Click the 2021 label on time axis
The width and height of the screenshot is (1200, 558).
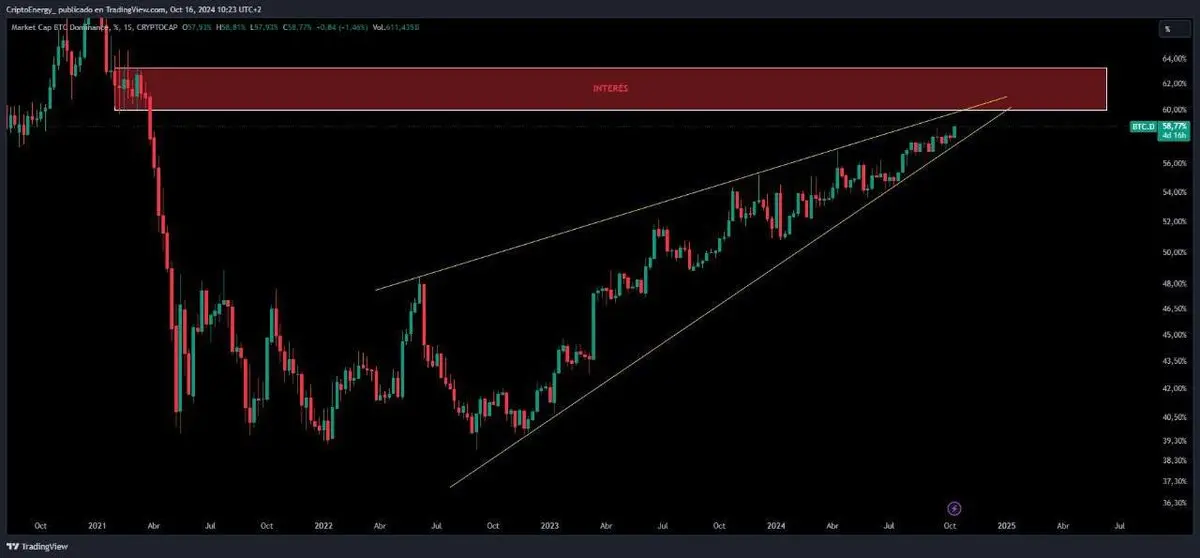point(97,524)
